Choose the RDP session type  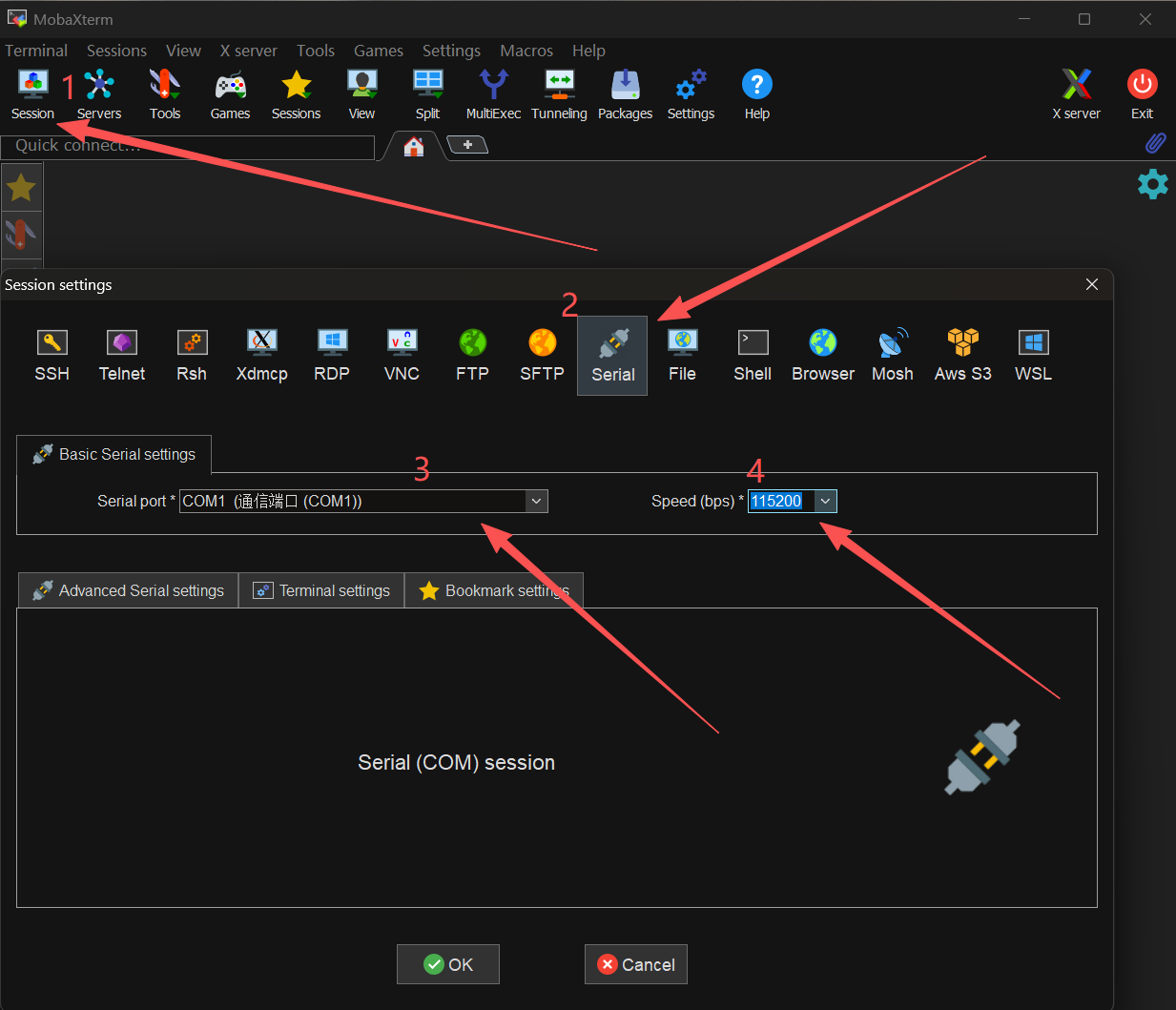point(332,355)
